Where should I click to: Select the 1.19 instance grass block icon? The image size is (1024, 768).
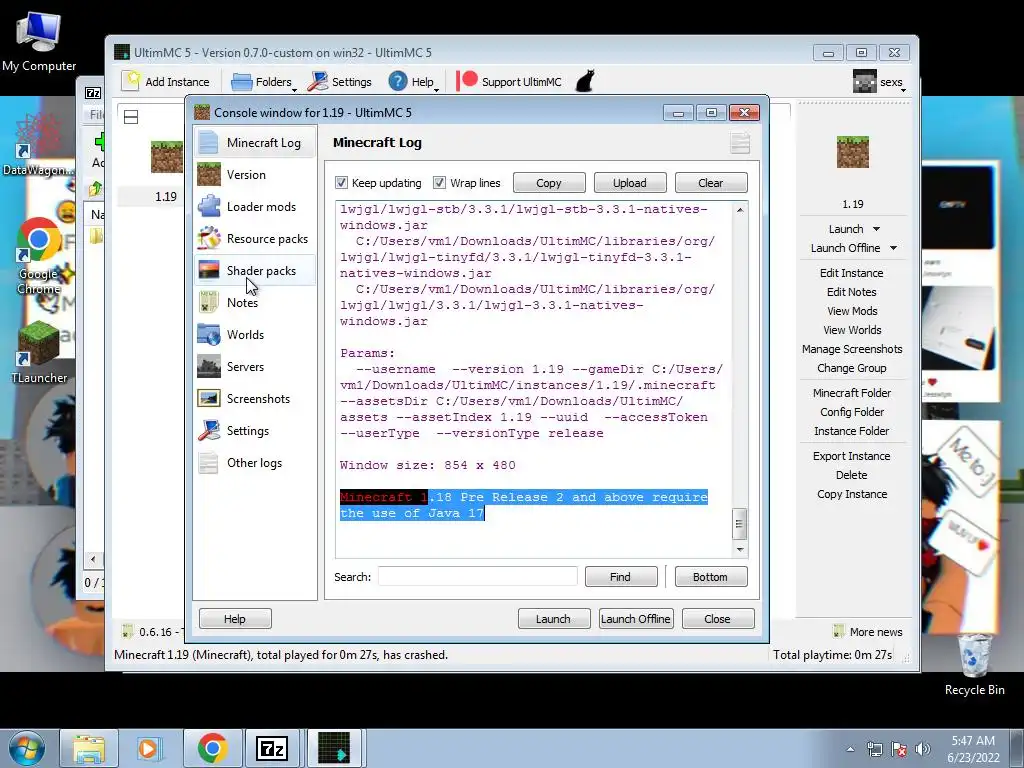click(166, 157)
